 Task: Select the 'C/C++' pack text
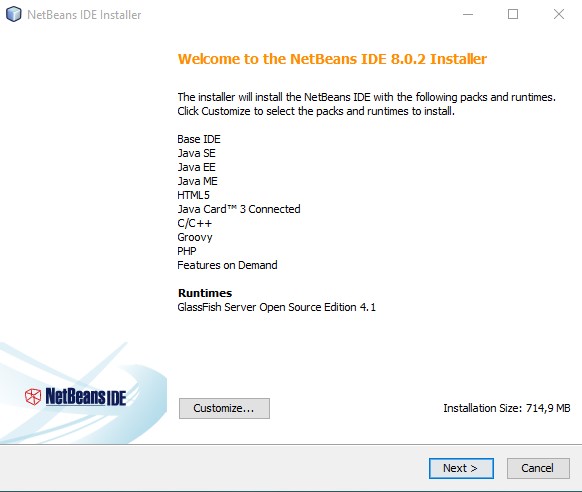coord(194,223)
